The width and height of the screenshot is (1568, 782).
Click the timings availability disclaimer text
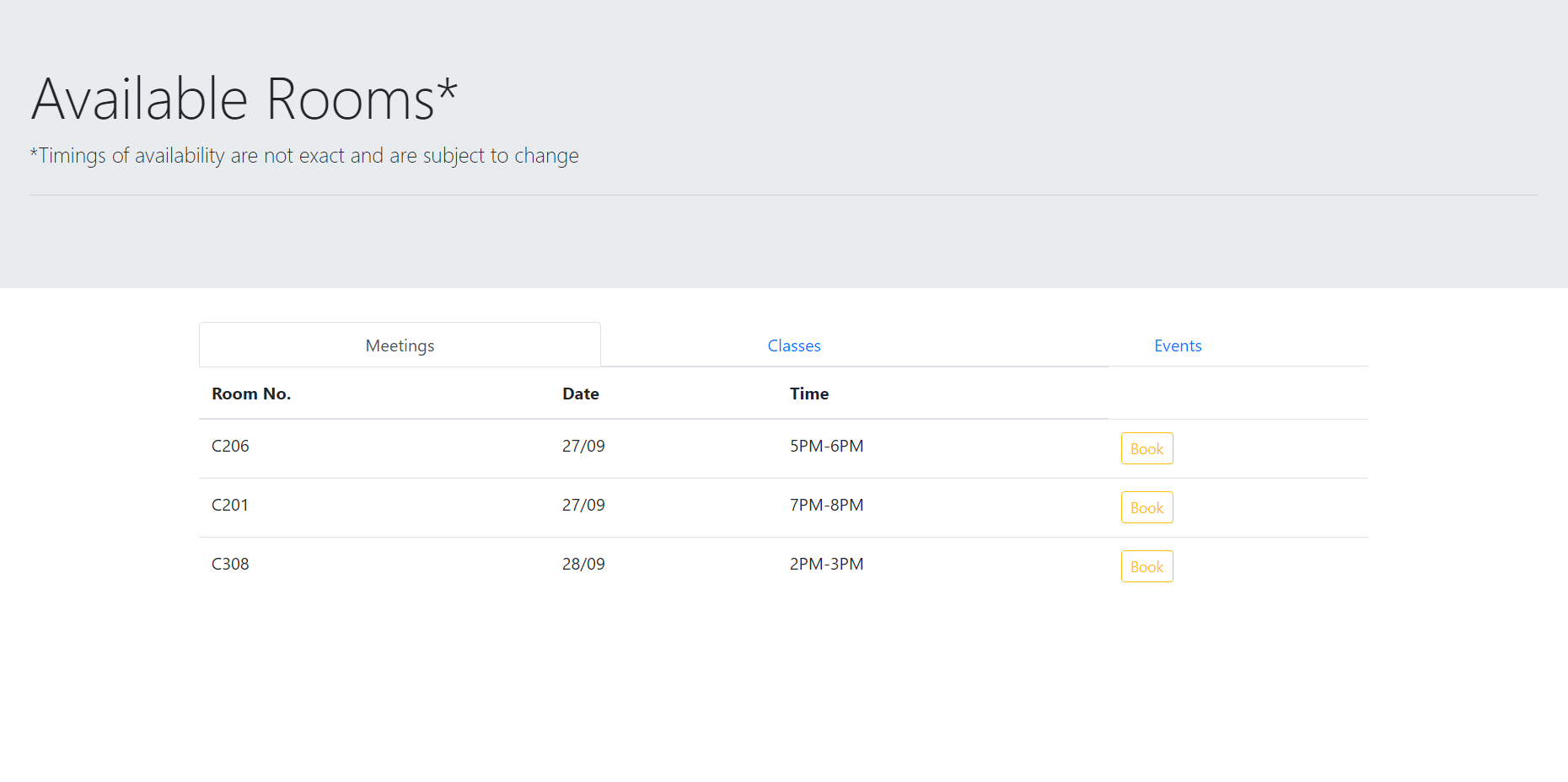coord(304,156)
